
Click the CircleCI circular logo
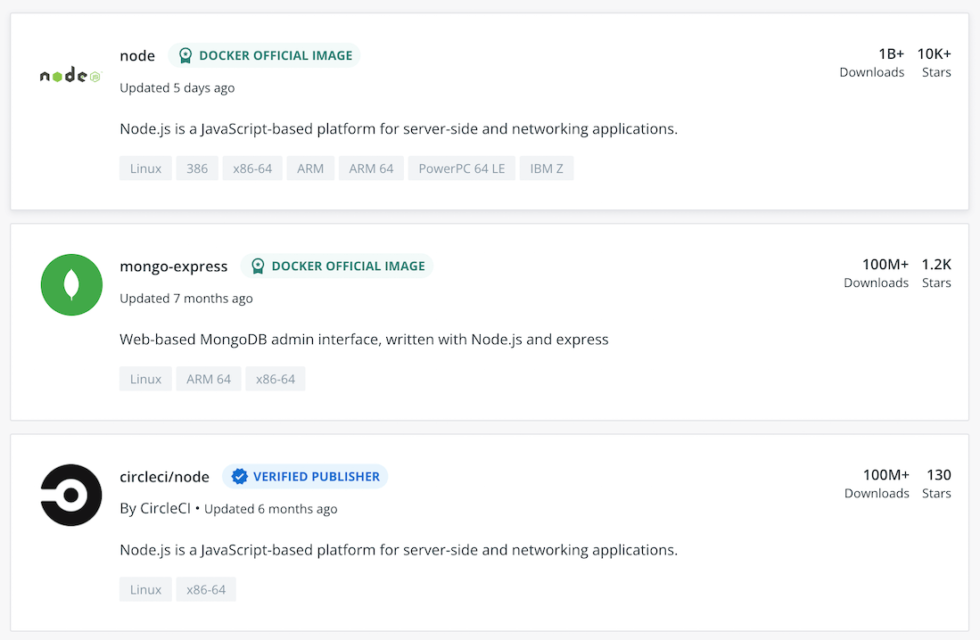pos(69,494)
